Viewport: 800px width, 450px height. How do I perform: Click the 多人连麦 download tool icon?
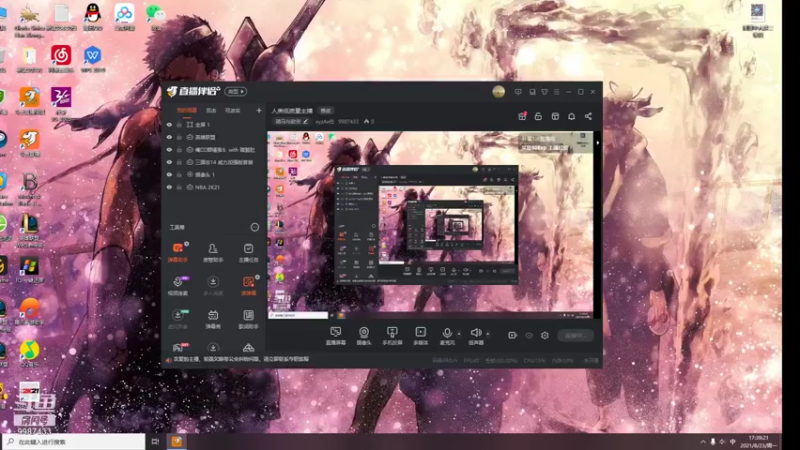pos(213,285)
